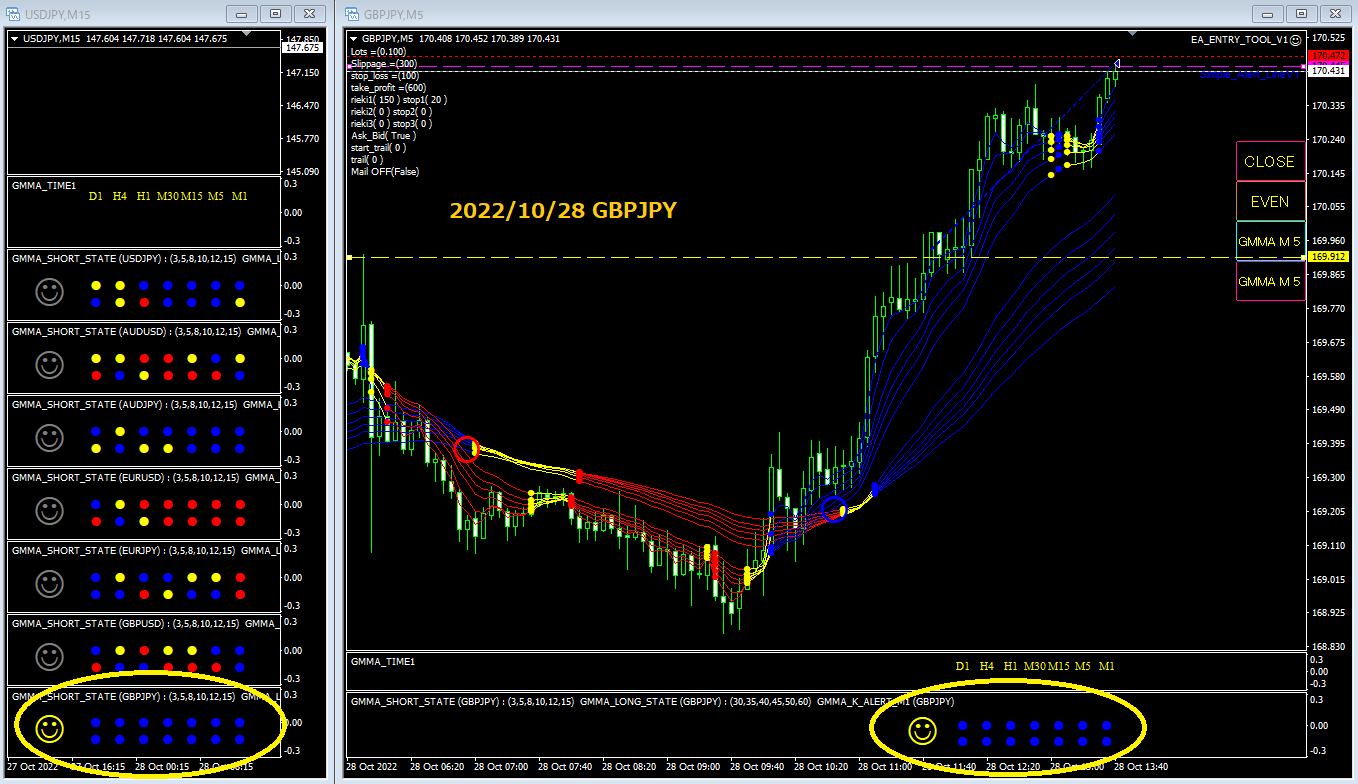The width and height of the screenshot is (1358, 784).
Task: Click M1 label in GBPJPY window's GMMA_TIME1
Action: point(1107,666)
